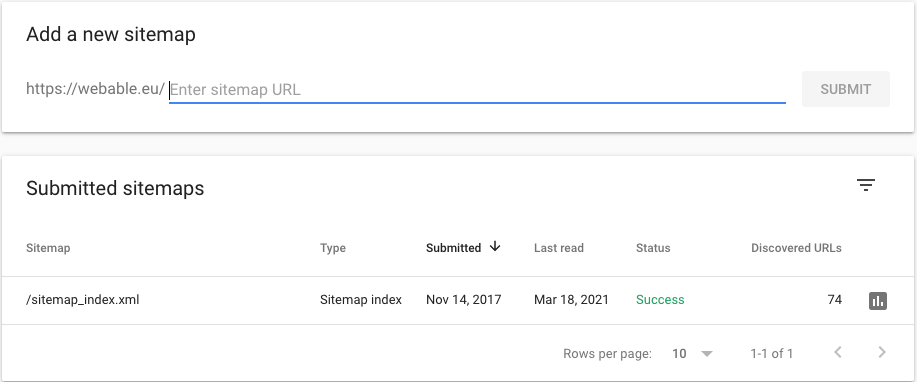
Task: Click the Mar 18, 2021 last read date
Action: pos(571,300)
